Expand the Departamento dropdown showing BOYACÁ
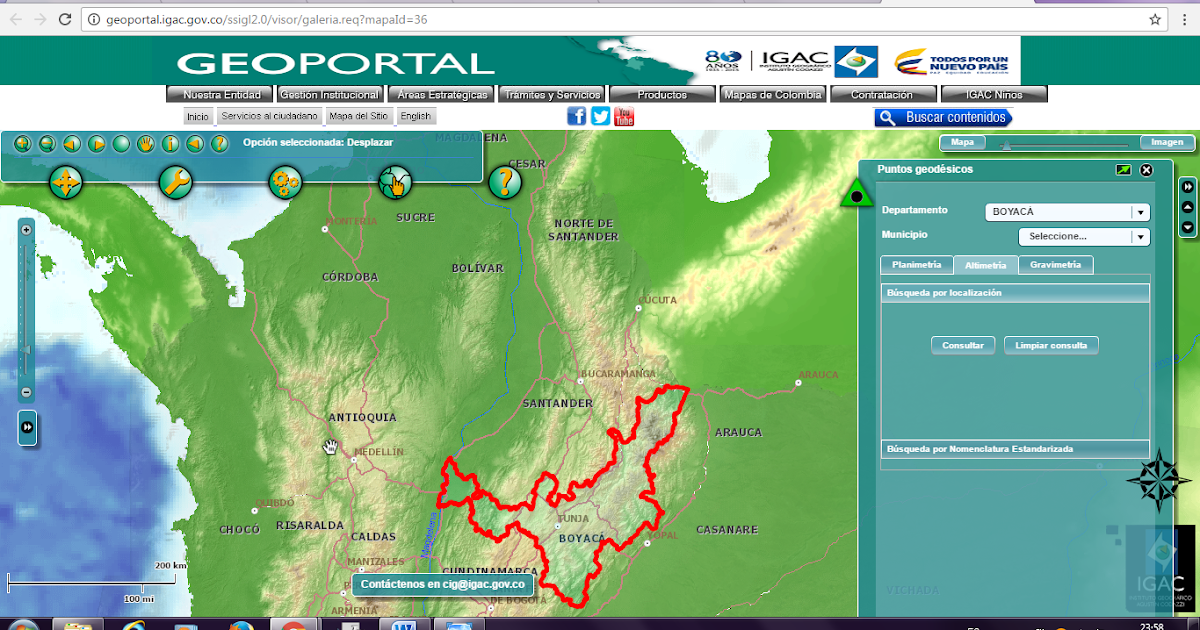Screen dimensions: 1200x630 [x=1140, y=212]
